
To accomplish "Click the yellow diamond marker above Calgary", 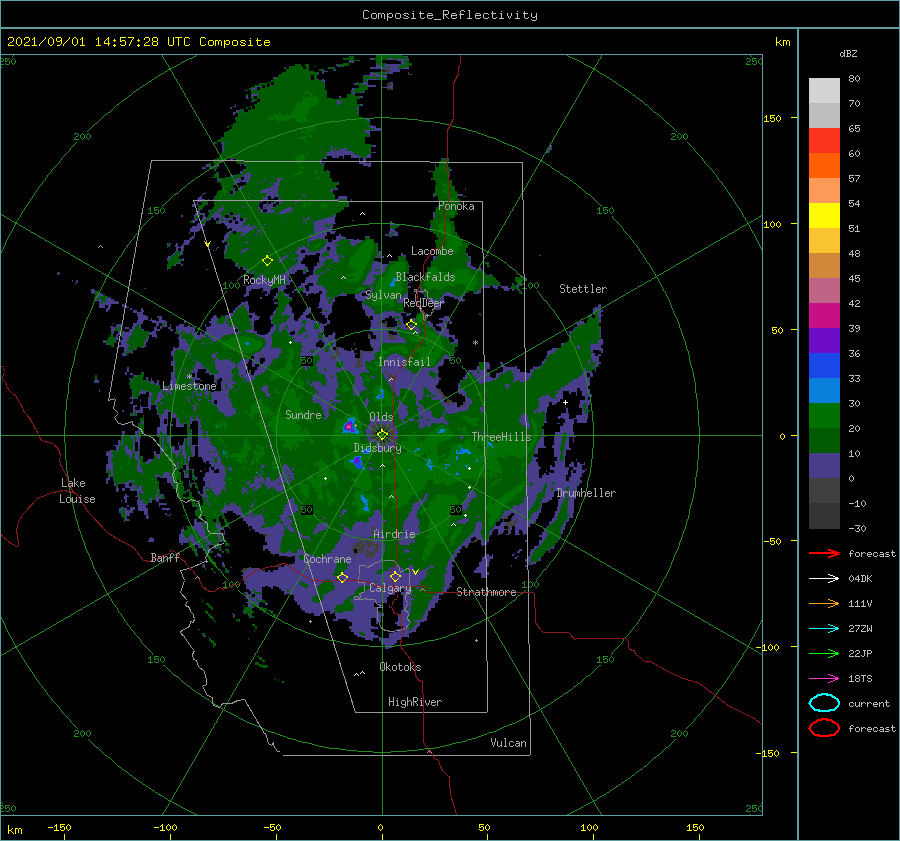I will 395,576.
